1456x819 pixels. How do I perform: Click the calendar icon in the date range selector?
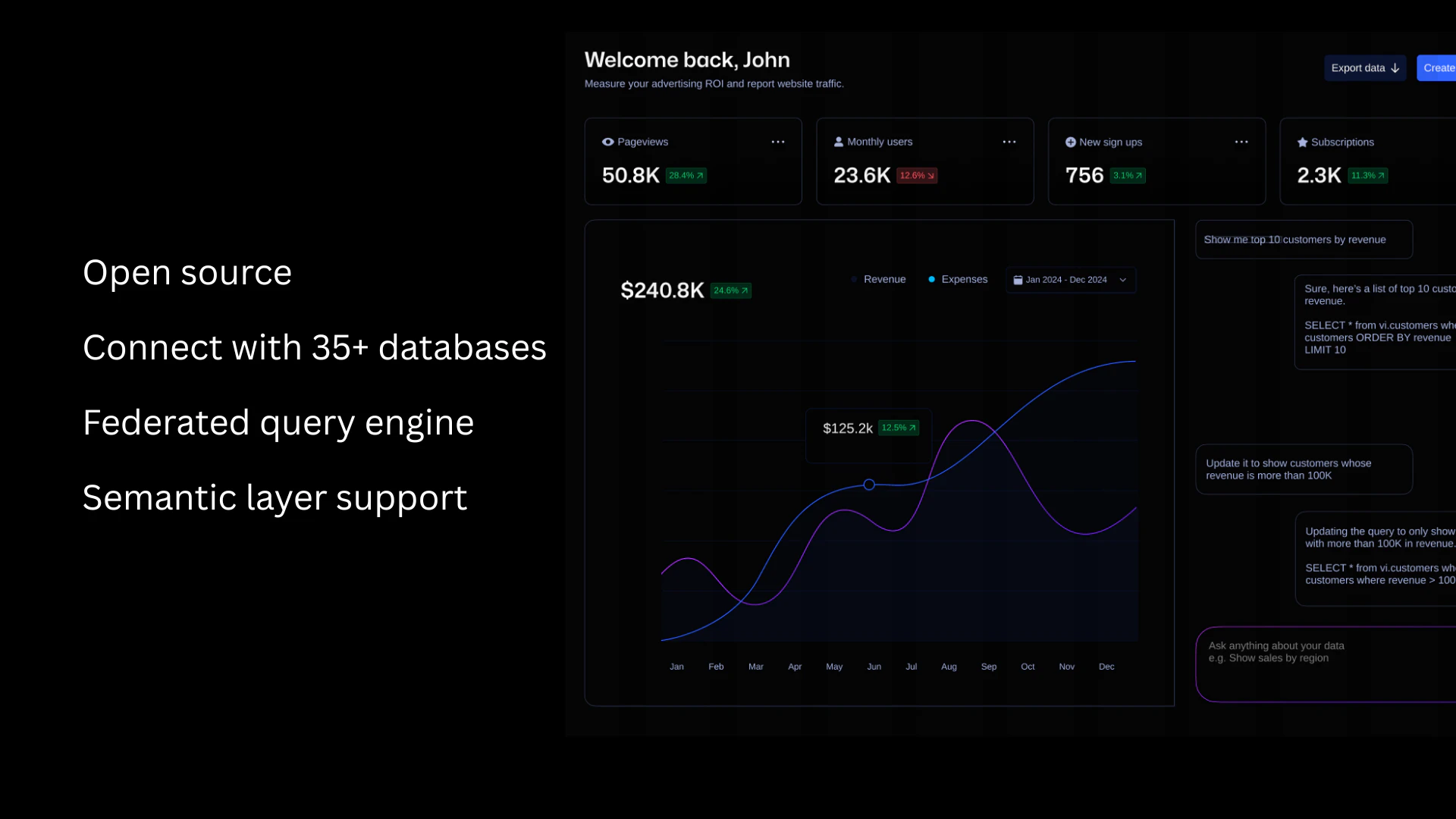1018,279
